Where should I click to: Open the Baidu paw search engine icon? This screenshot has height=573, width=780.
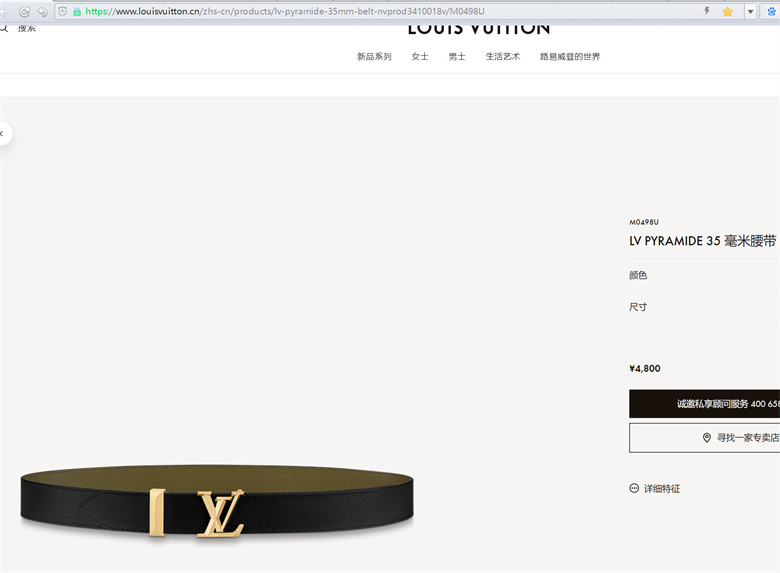tap(772, 11)
